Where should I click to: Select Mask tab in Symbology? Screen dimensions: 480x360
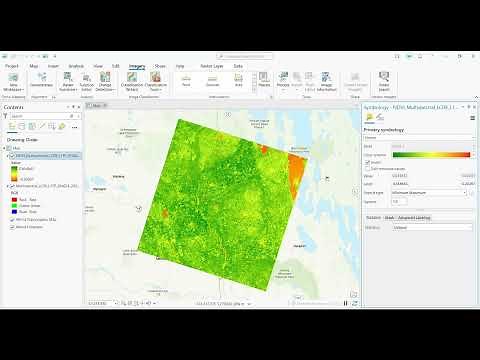point(389,218)
